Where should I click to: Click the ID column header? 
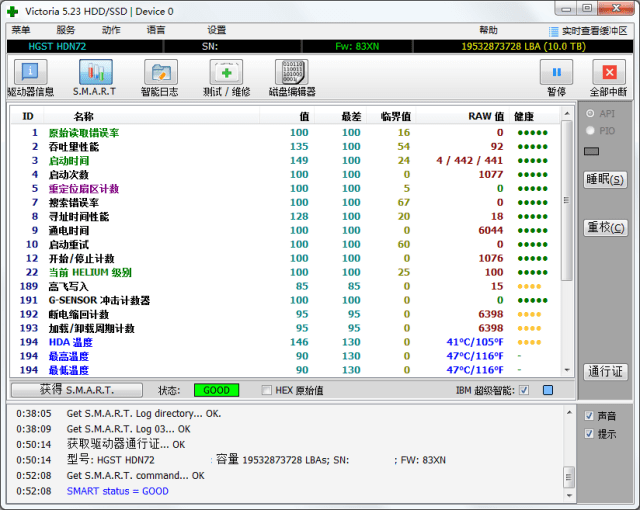tap(27, 117)
